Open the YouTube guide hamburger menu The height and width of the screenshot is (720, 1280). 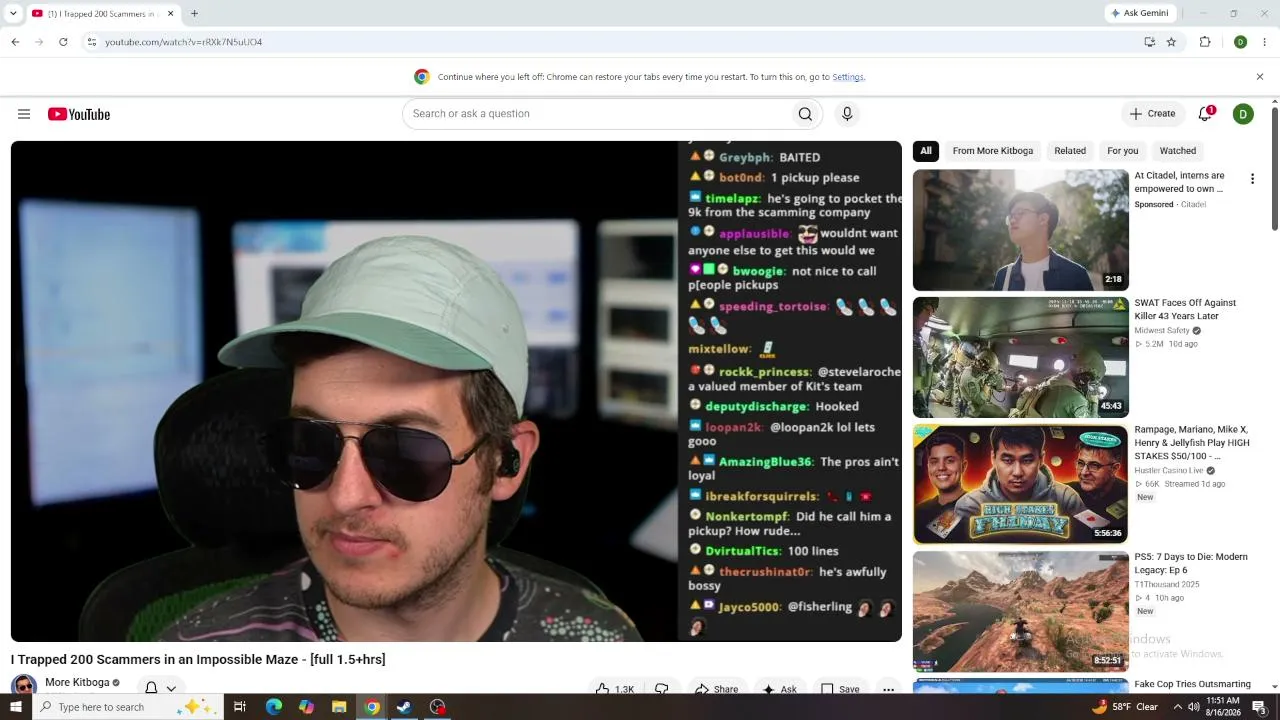24,114
